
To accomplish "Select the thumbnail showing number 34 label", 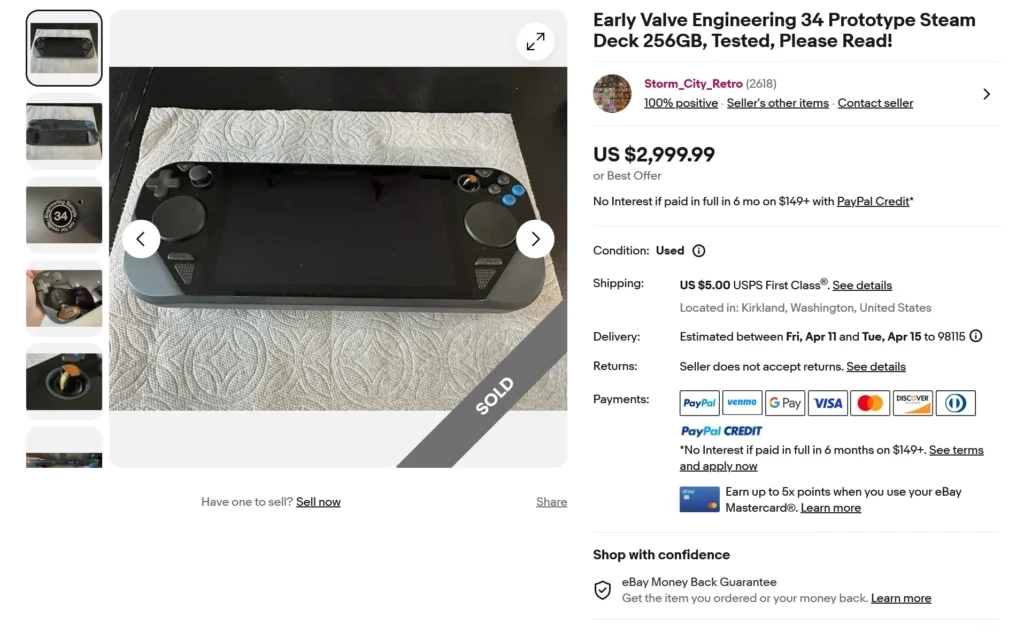I will pyautogui.click(x=64, y=214).
